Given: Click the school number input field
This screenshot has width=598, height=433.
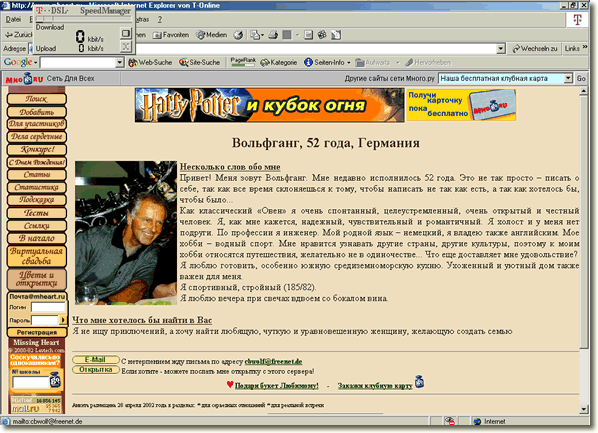Looking at the screenshot, I should click(31, 382).
